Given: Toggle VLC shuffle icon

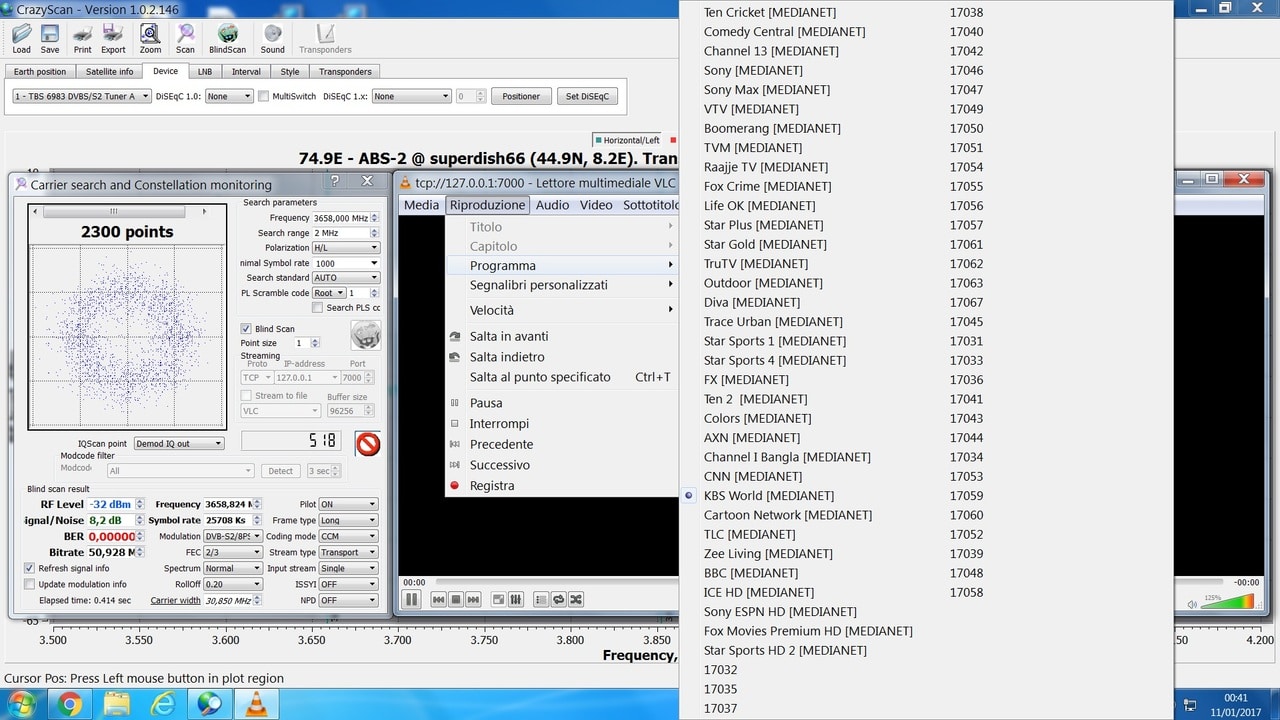Looking at the screenshot, I should click(576, 599).
